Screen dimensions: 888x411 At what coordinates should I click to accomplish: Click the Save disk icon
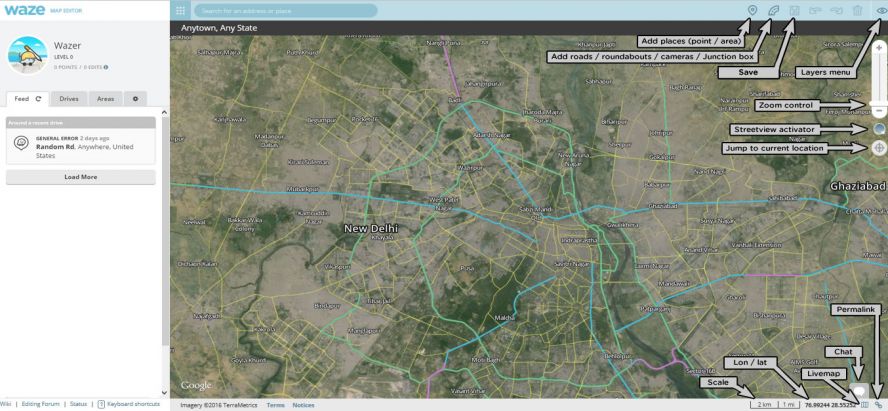point(795,10)
